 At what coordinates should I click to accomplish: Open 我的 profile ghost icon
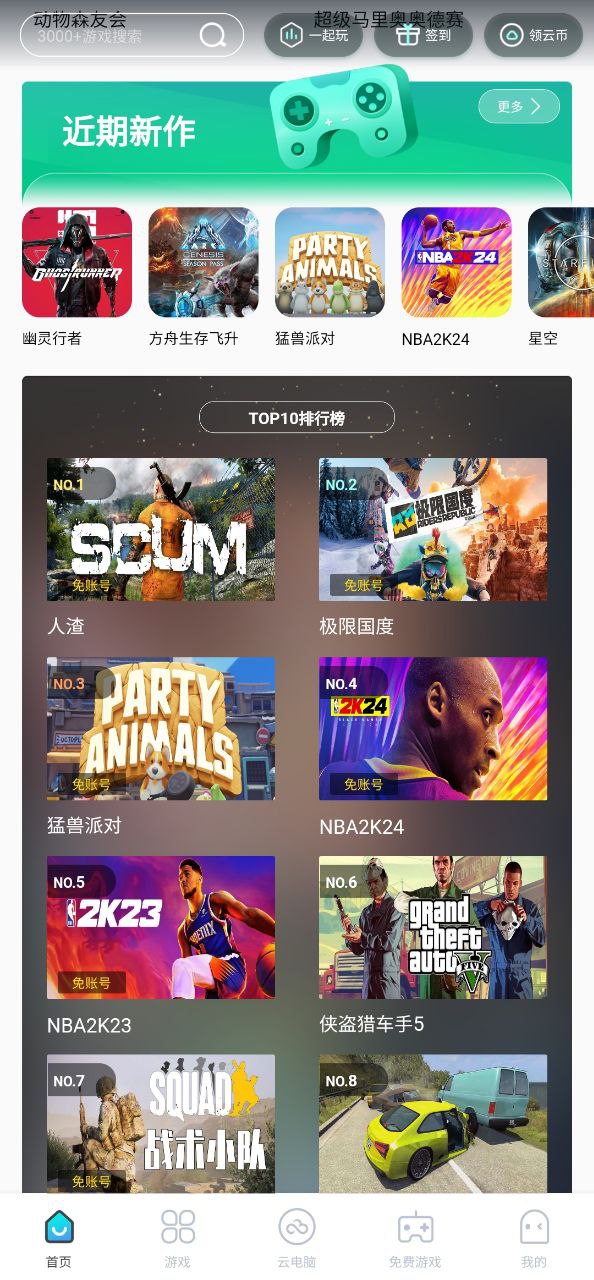click(x=534, y=1227)
